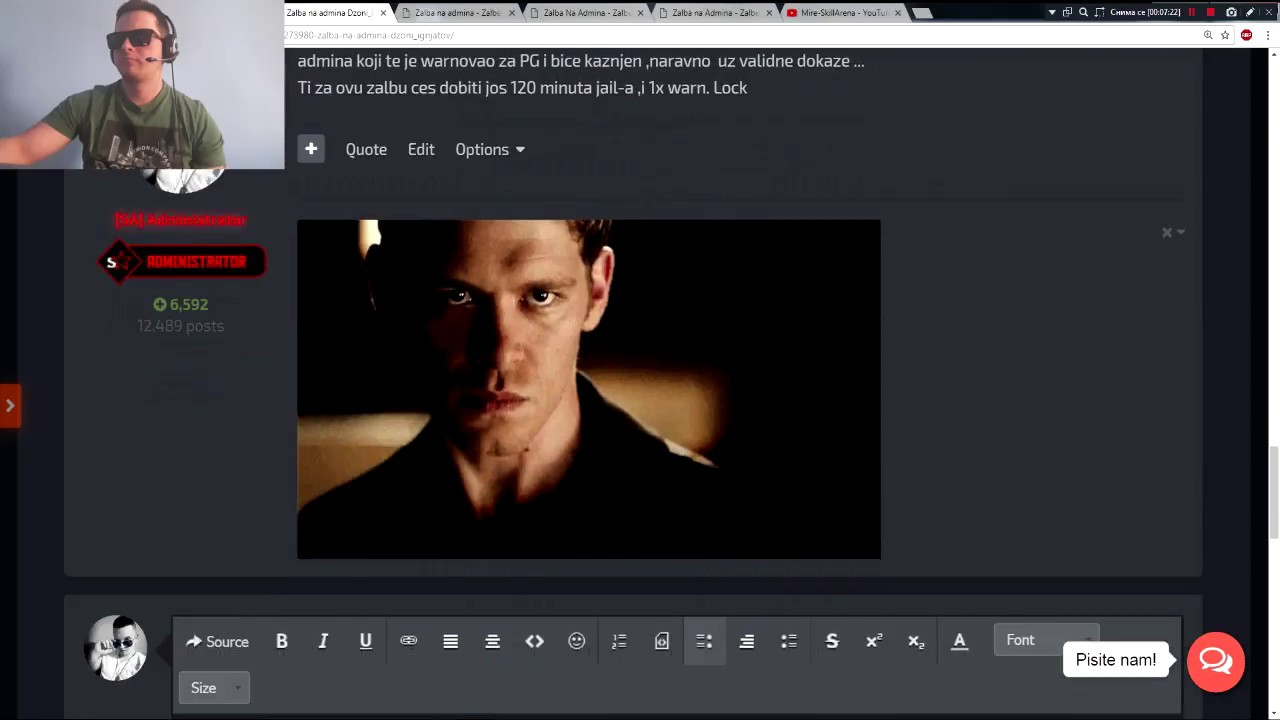Edit this post
Image resolution: width=1280 pixels, height=720 pixels.
(421, 149)
